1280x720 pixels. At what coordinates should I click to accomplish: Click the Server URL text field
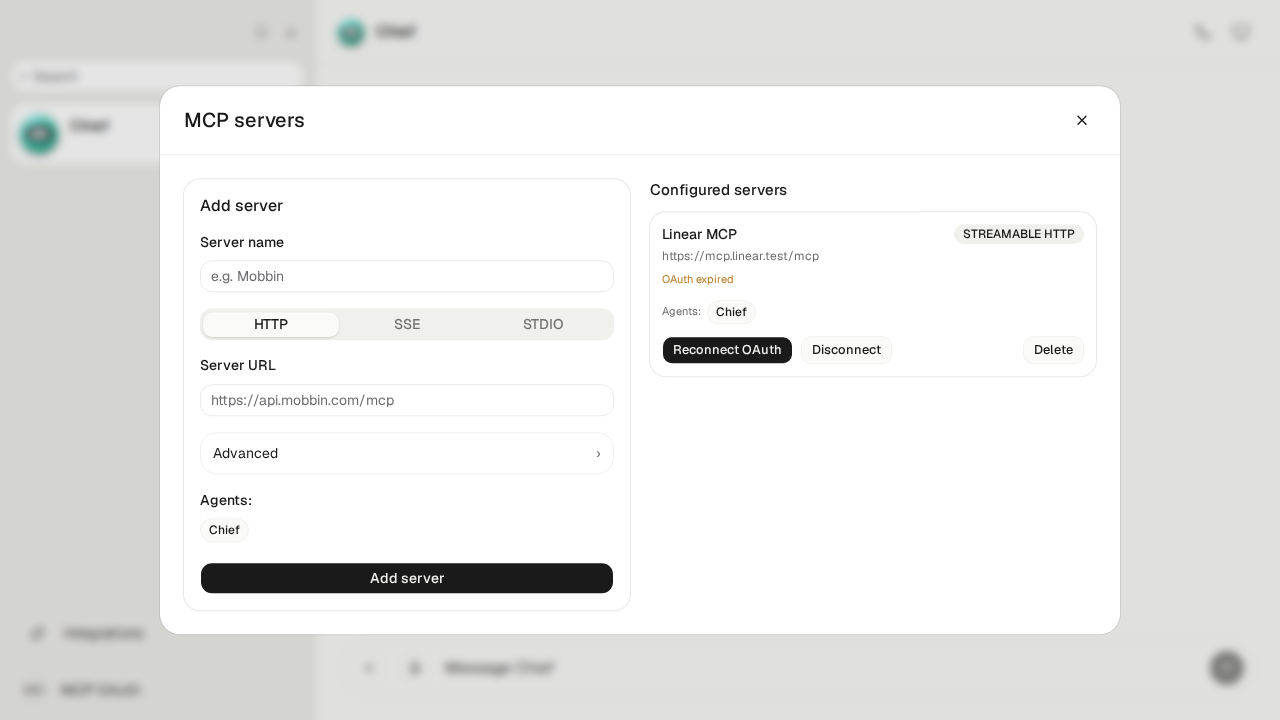click(x=407, y=400)
